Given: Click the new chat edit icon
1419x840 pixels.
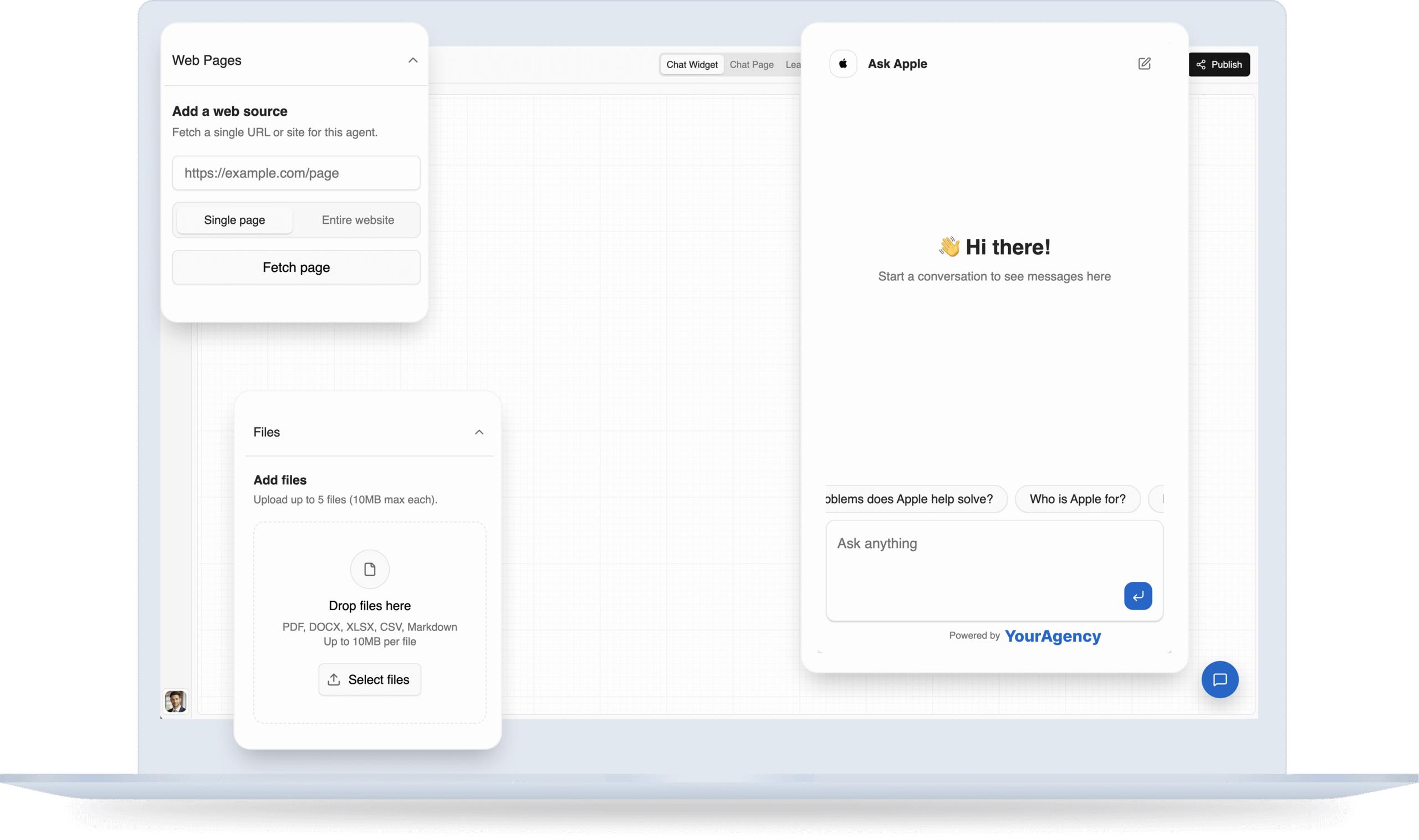Looking at the screenshot, I should pyautogui.click(x=1144, y=63).
